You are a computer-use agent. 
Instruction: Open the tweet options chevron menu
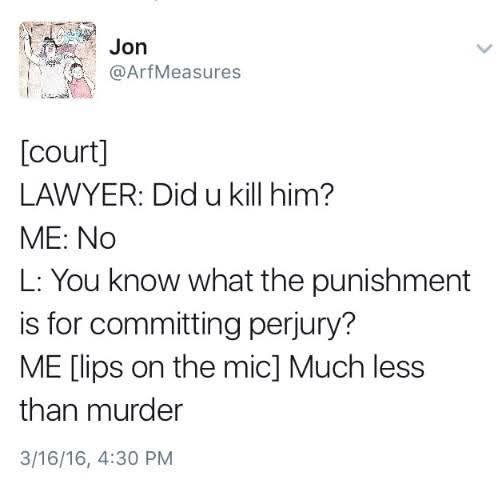[x=483, y=49]
